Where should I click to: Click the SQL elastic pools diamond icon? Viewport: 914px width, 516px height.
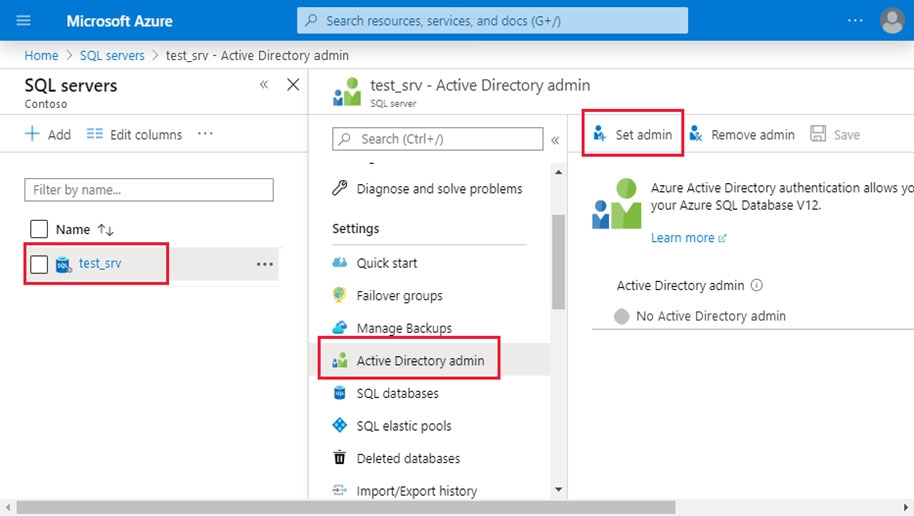(340, 425)
